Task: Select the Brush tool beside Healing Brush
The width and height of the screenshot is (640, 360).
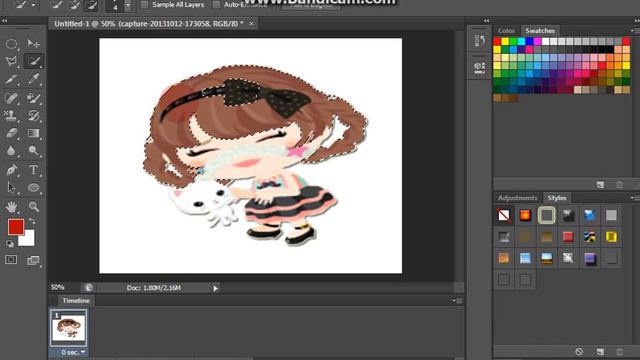Action: click(33, 98)
